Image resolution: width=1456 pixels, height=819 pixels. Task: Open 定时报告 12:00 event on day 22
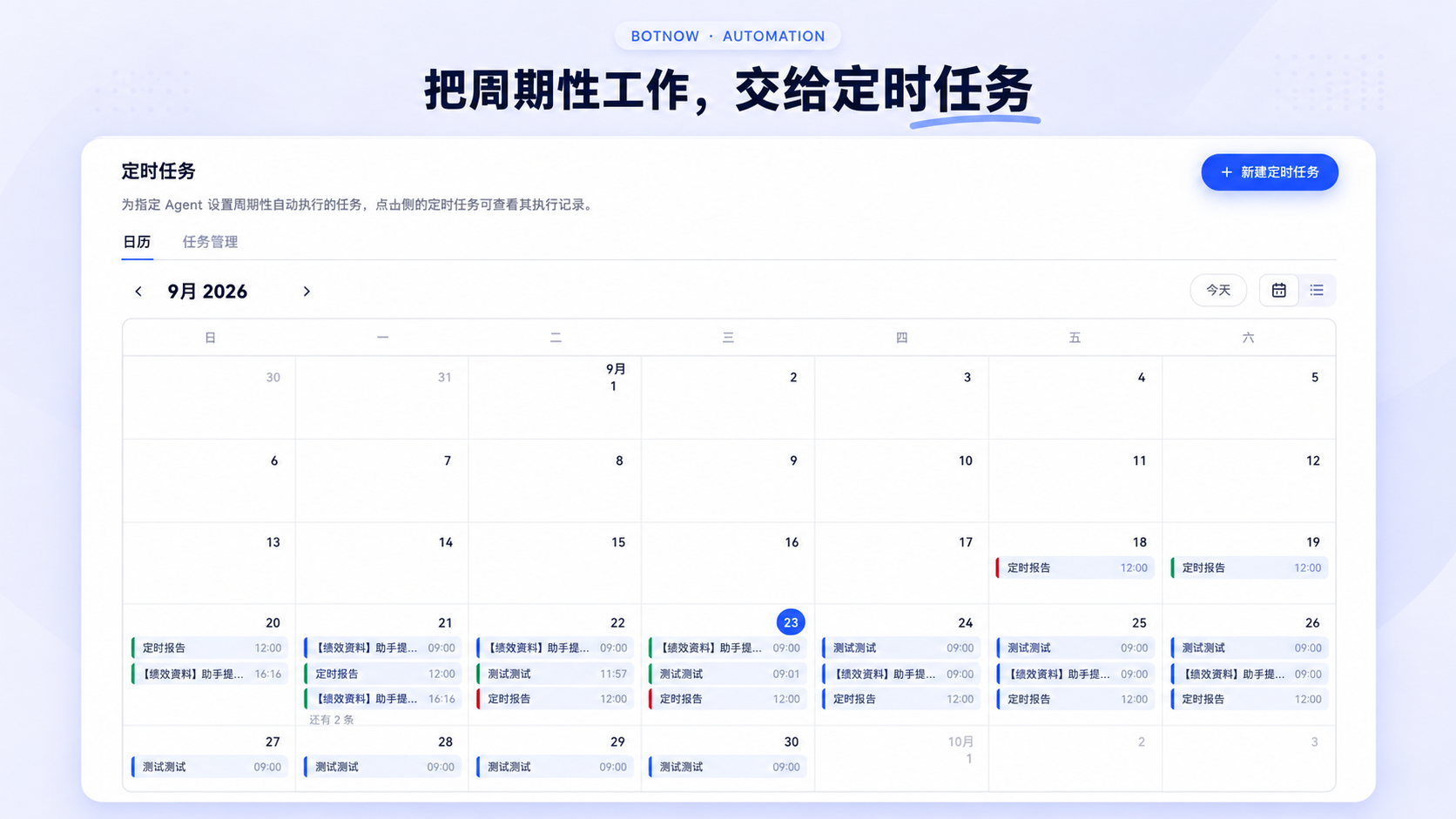[555, 699]
